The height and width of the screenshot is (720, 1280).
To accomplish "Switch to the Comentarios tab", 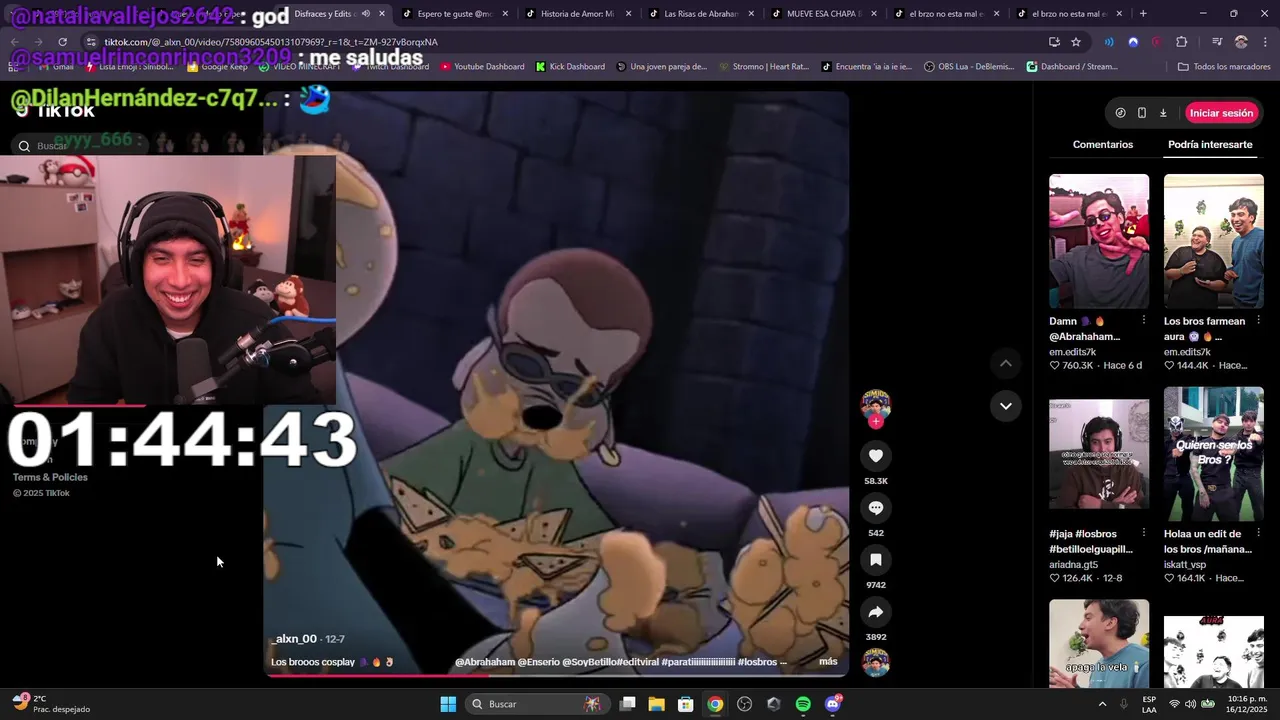I will click(x=1103, y=144).
